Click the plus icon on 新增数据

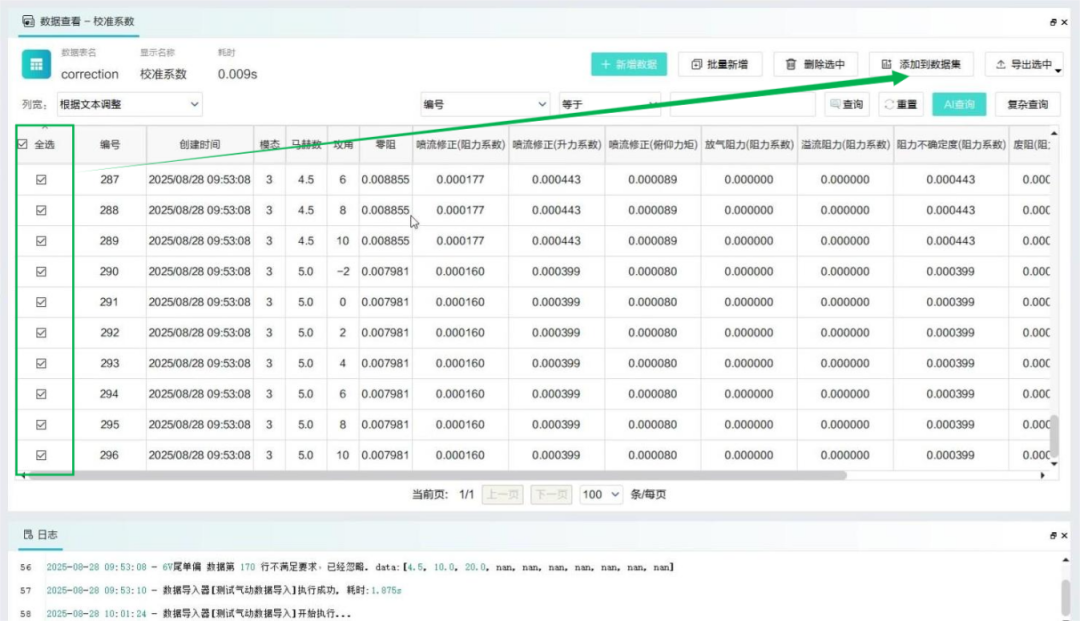pos(605,65)
